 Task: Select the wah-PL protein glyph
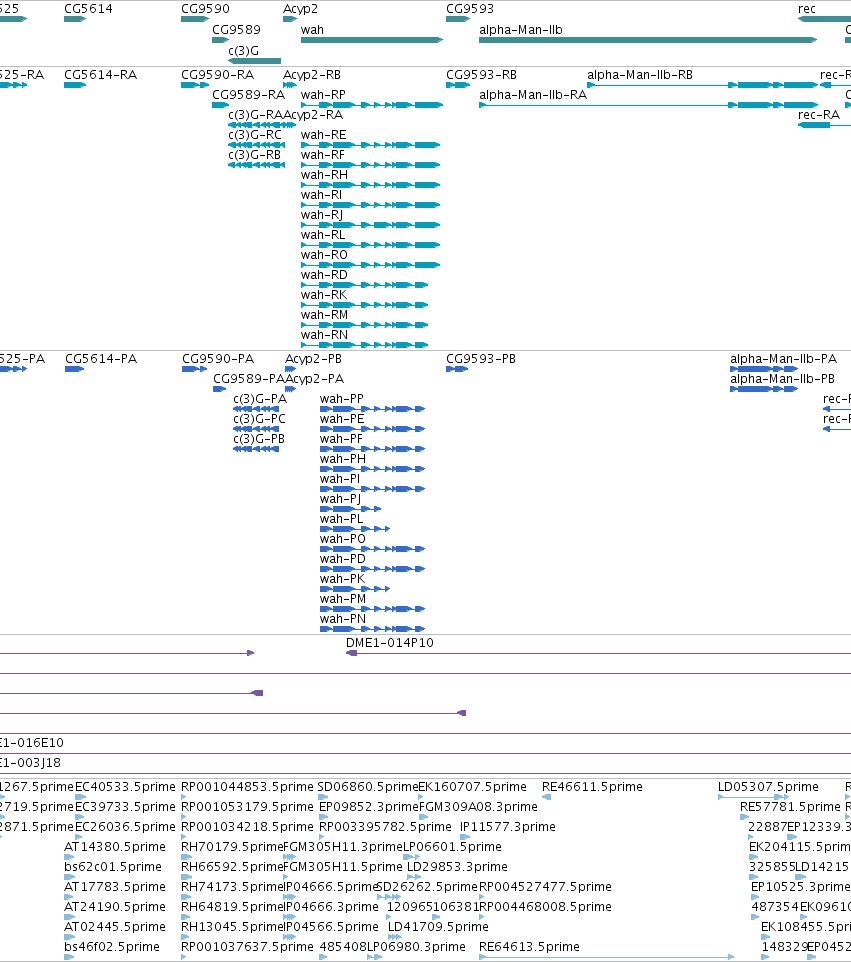pos(355,529)
